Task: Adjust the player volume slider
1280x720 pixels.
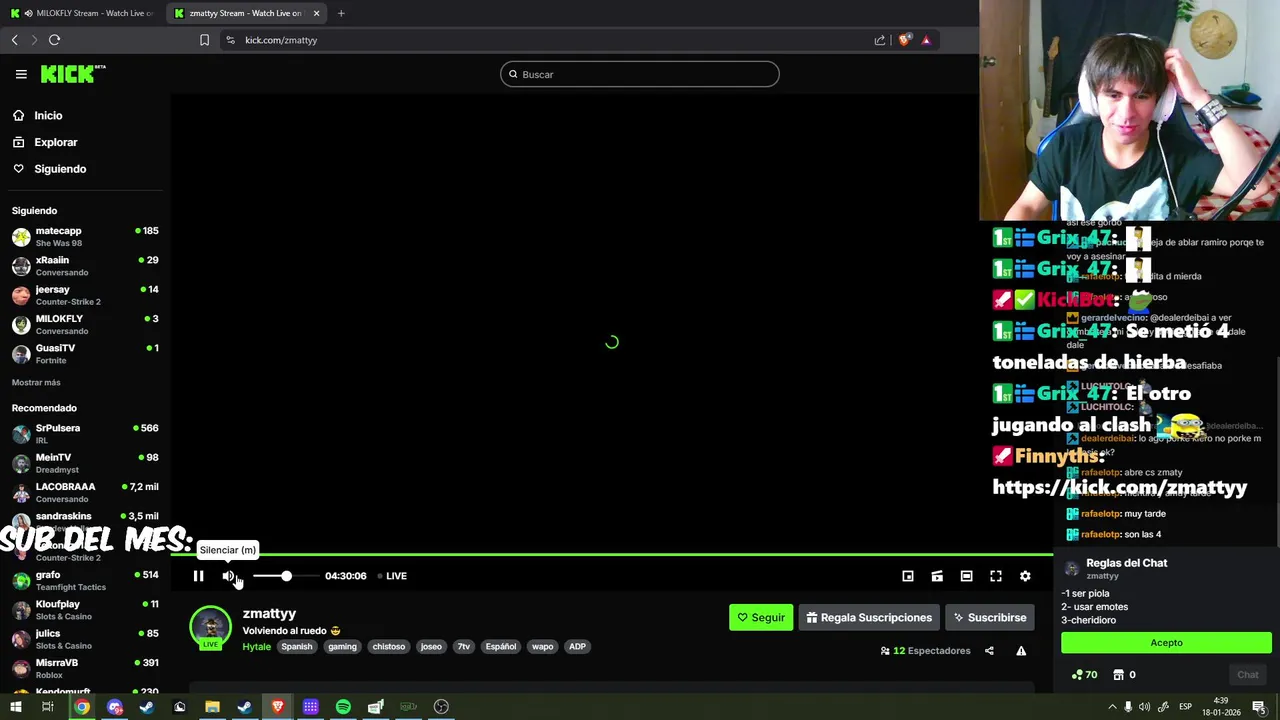Action: point(286,576)
